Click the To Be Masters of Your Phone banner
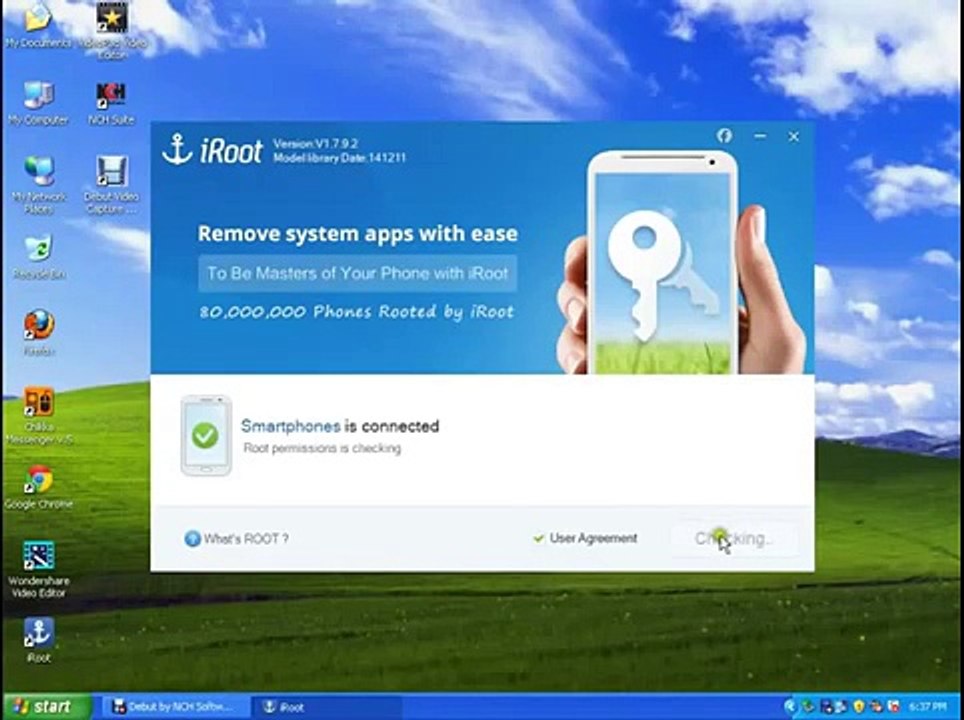 click(357, 273)
